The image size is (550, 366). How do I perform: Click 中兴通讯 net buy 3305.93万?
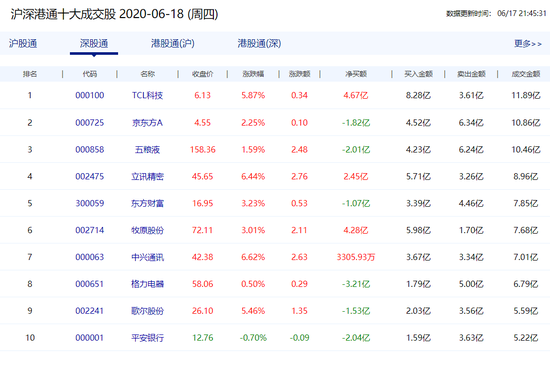click(356, 257)
